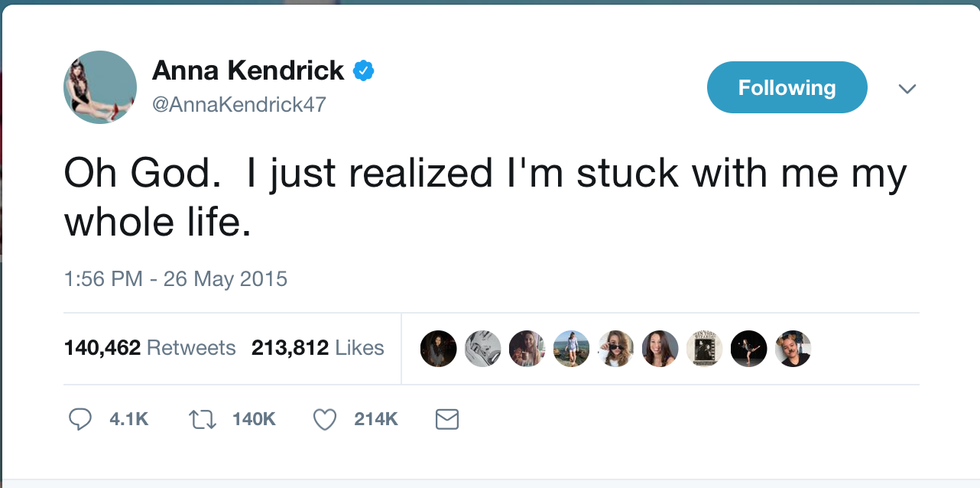The height and width of the screenshot is (488, 980).
Task: Click the envelope direct message icon
Action: [x=448, y=420]
